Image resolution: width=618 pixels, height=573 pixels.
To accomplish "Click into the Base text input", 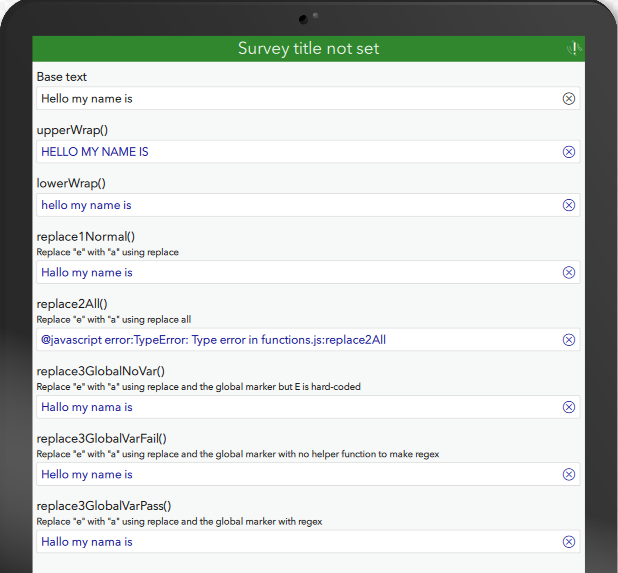I will pos(295,98).
